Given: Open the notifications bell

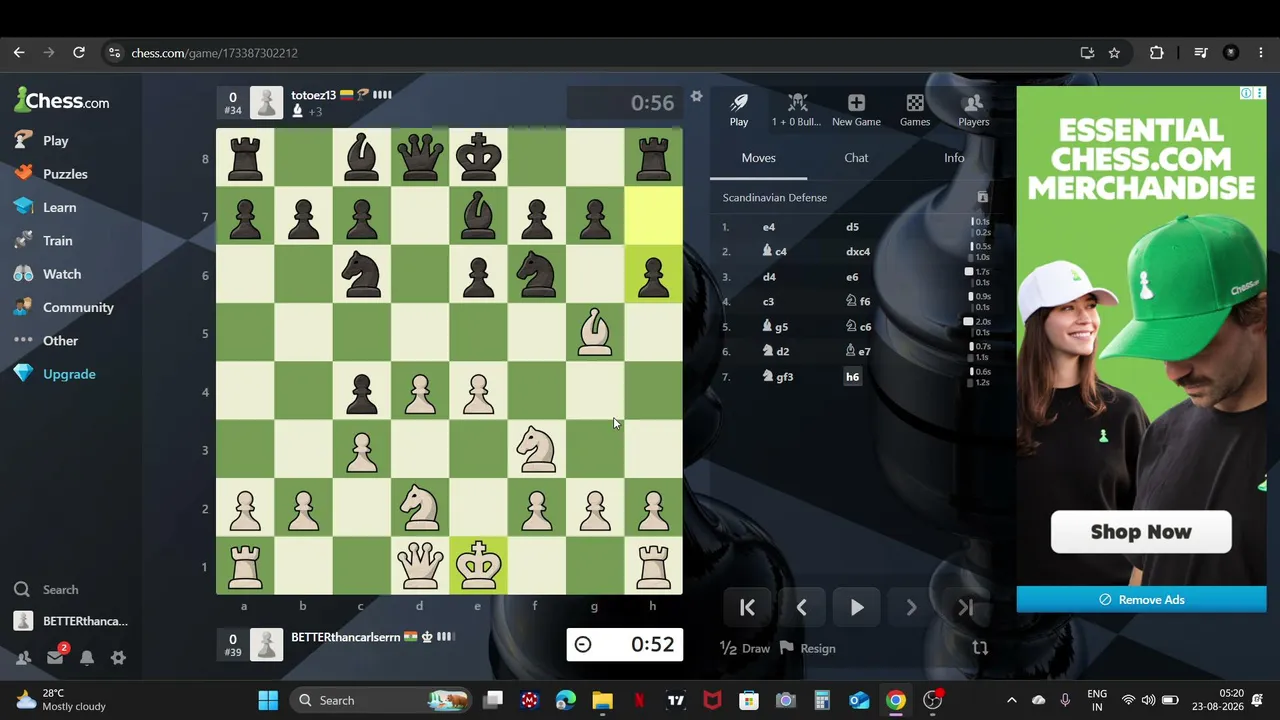Looking at the screenshot, I should click(x=87, y=658).
